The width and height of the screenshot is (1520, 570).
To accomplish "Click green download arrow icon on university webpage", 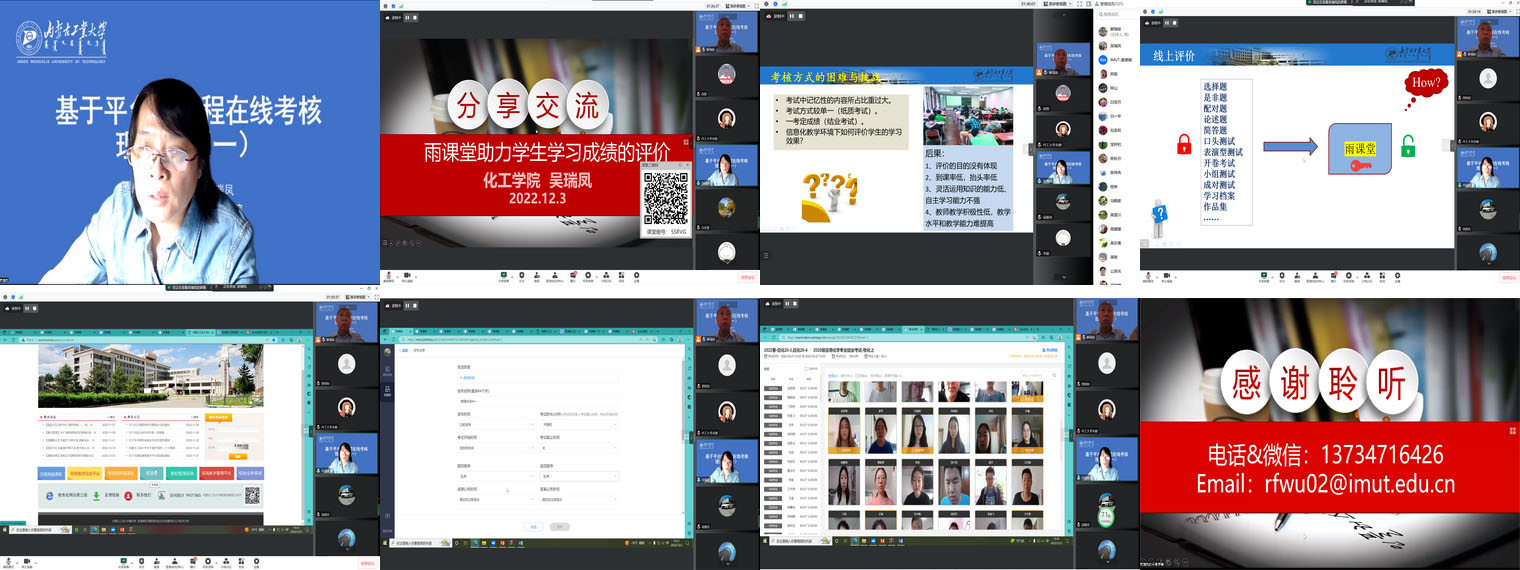I will click(x=97, y=495).
